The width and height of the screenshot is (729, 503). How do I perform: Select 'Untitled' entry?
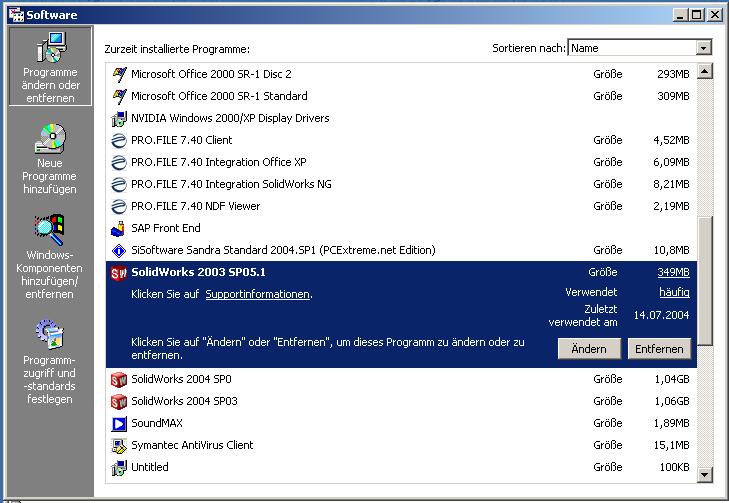(401, 468)
